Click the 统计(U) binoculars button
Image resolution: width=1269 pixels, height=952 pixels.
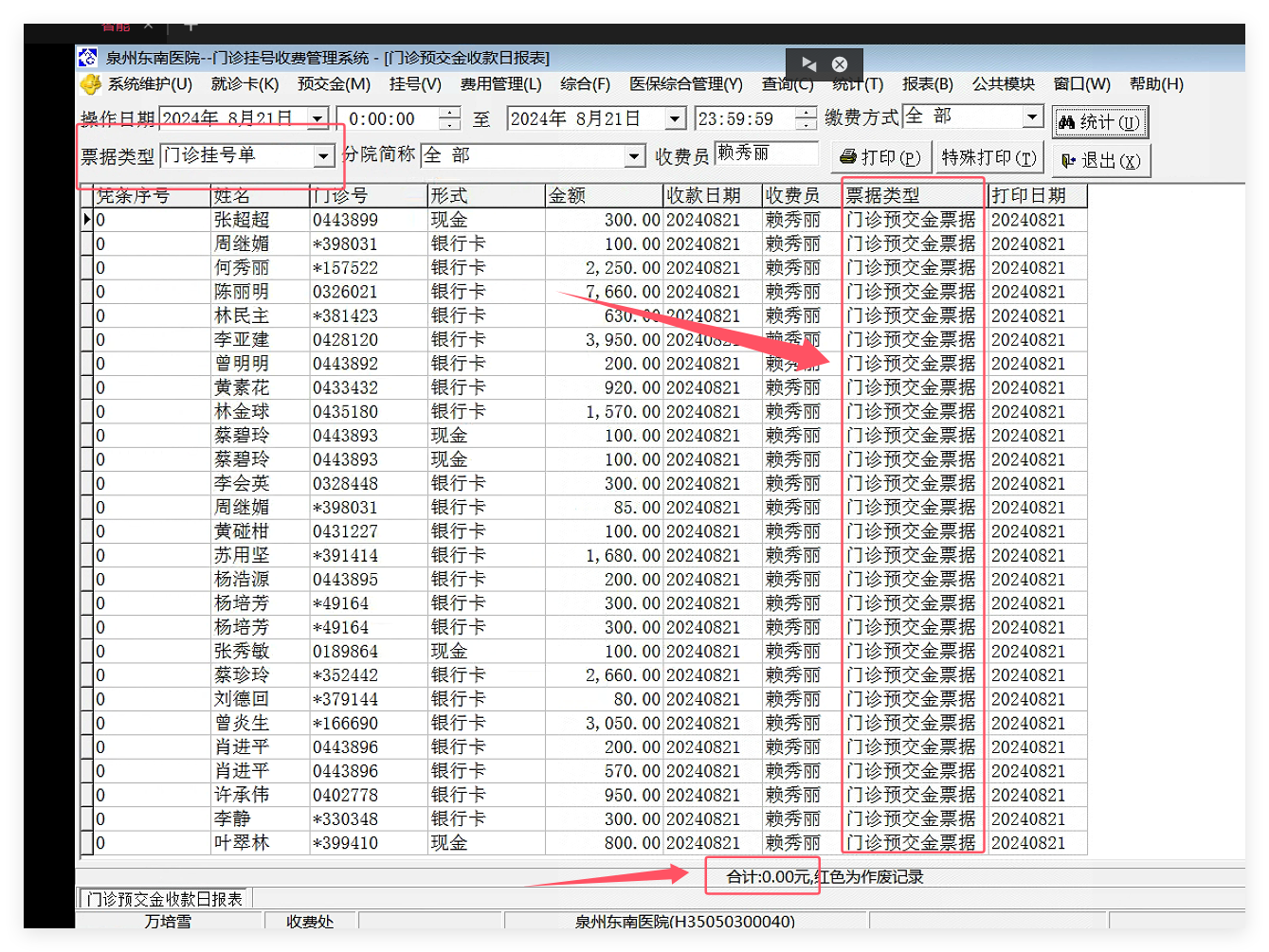click(1100, 122)
